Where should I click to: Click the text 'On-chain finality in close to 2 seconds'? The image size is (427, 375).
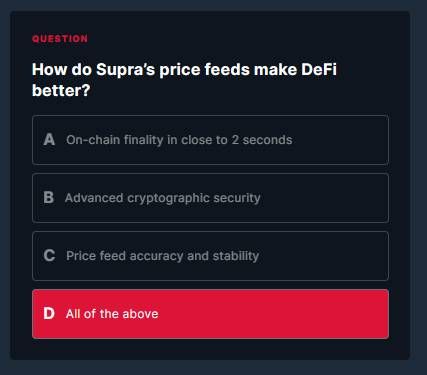[179, 140]
